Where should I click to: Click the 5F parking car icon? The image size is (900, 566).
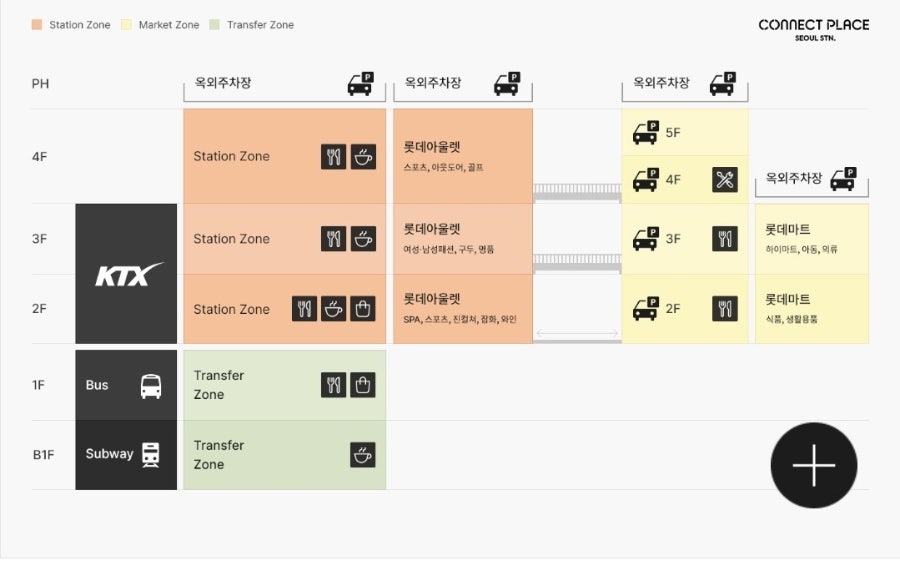point(646,133)
